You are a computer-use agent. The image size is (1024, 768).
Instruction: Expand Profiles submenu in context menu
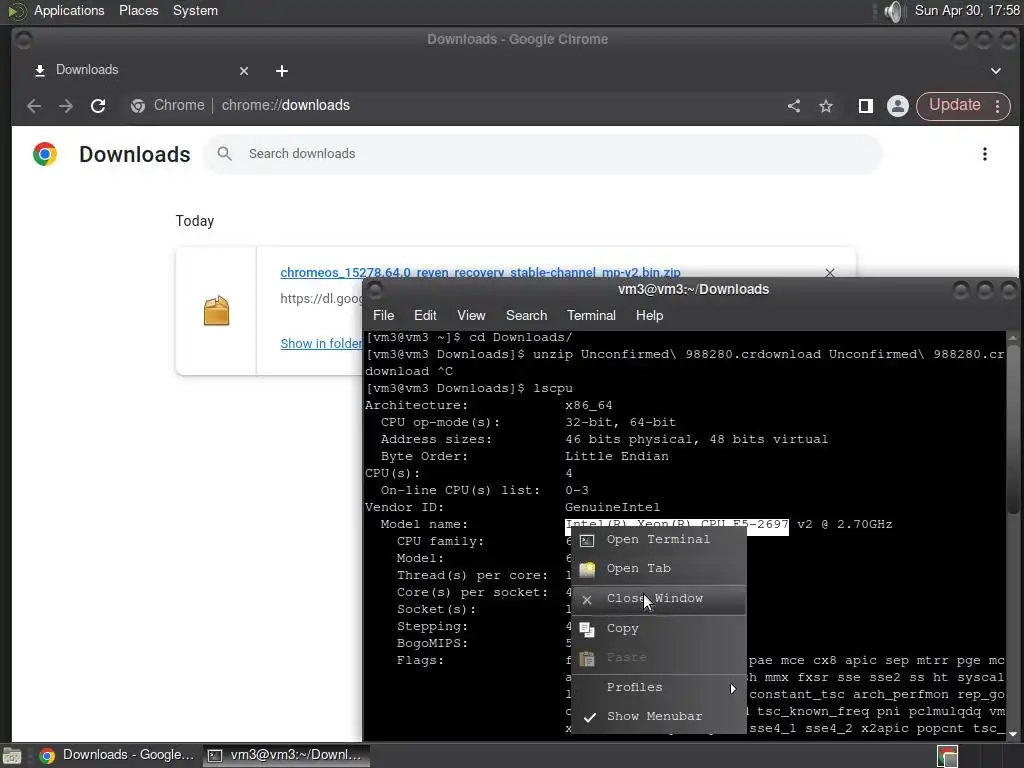pos(659,688)
